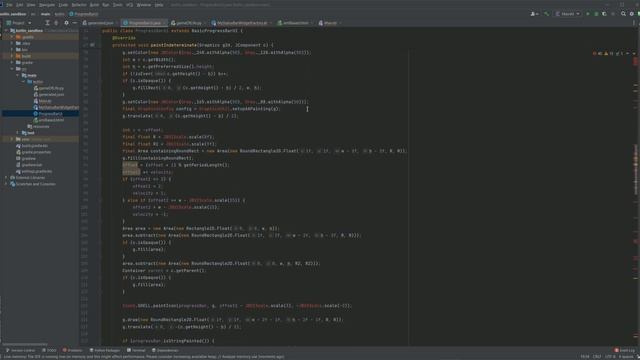Collapse the battle_sandbox root node
The height and width of the screenshot is (360, 640).
pos(6,31)
